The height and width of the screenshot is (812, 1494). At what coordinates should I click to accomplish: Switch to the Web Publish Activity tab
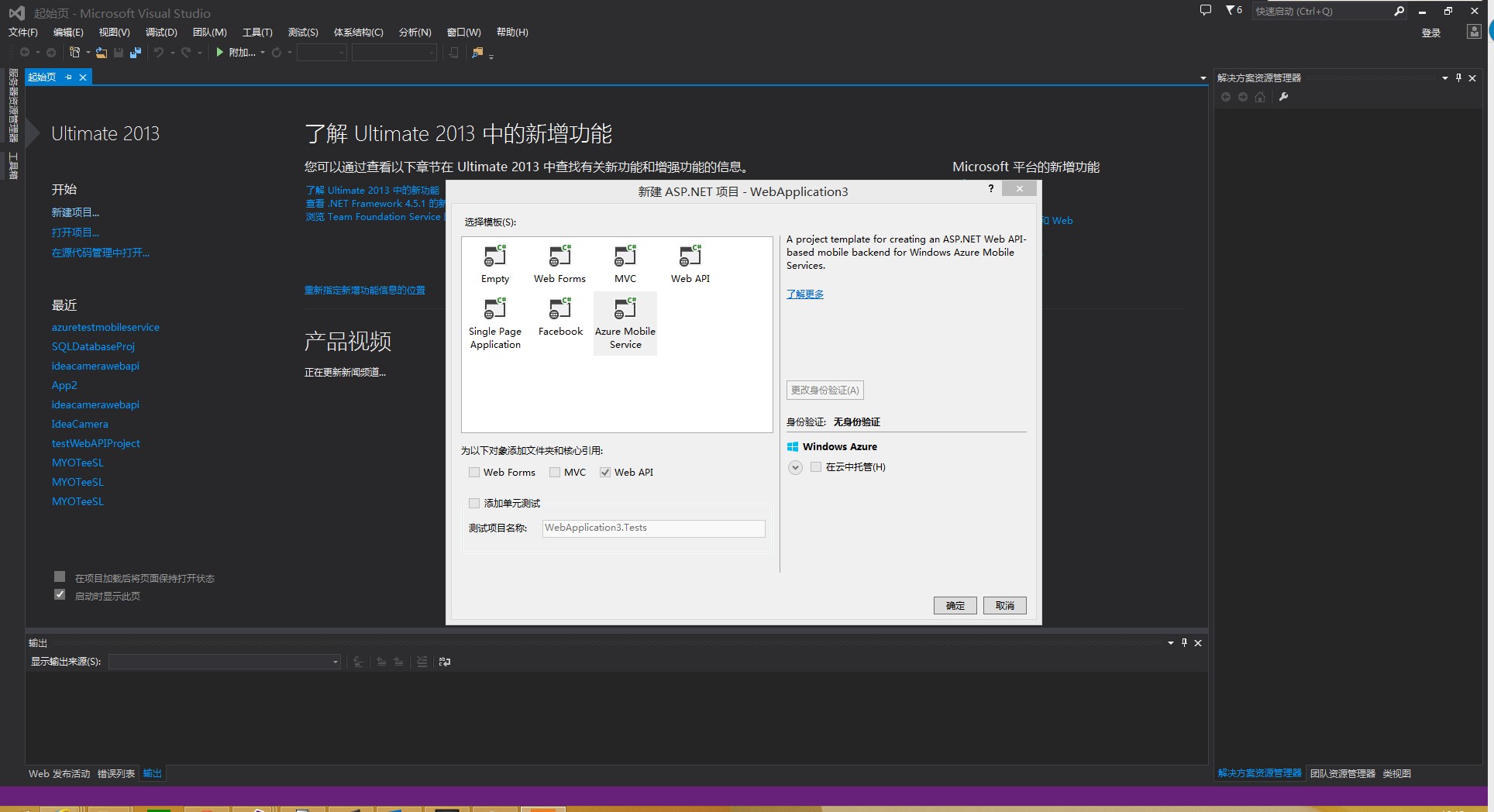(60, 774)
